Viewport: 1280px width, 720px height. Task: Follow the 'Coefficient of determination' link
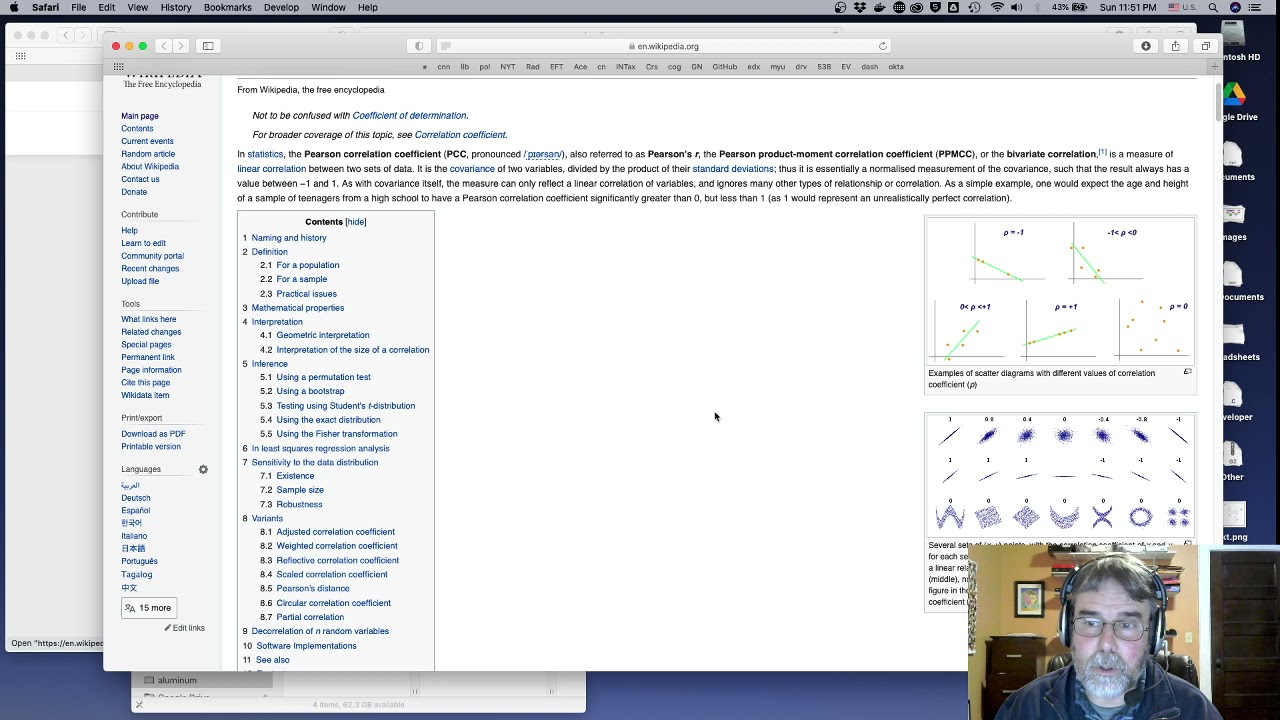point(409,116)
